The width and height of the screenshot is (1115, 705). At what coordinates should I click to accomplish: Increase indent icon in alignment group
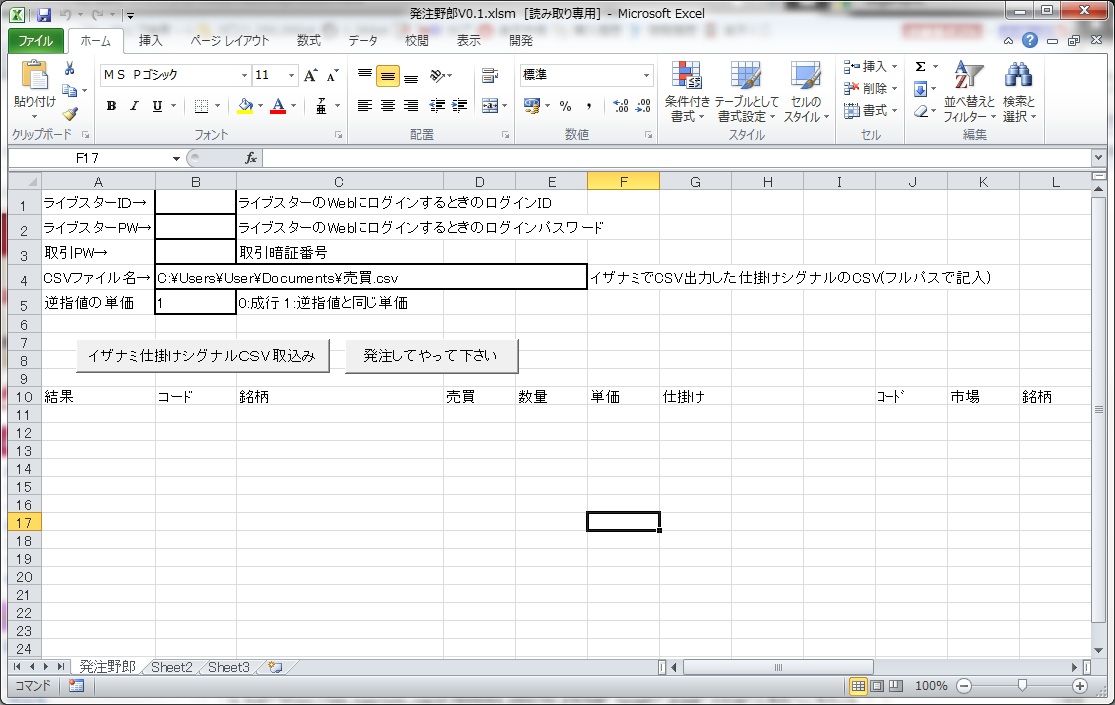460,106
